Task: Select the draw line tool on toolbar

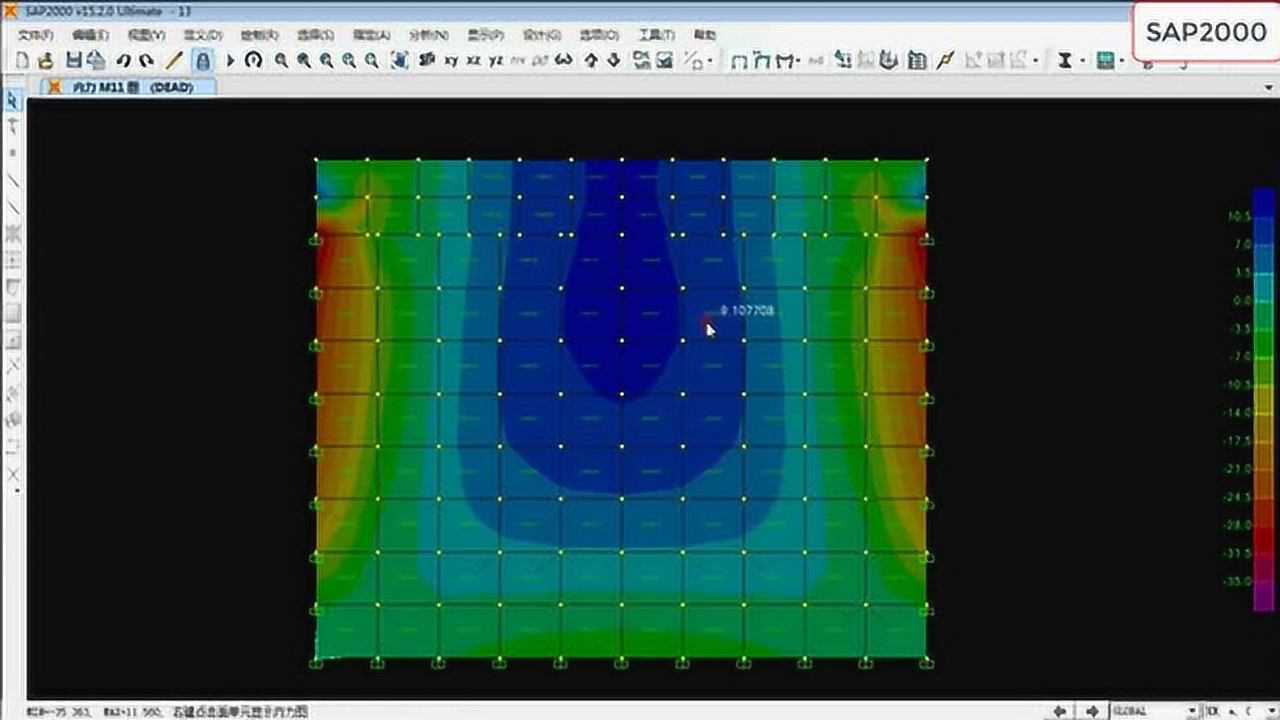Action: coord(176,60)
